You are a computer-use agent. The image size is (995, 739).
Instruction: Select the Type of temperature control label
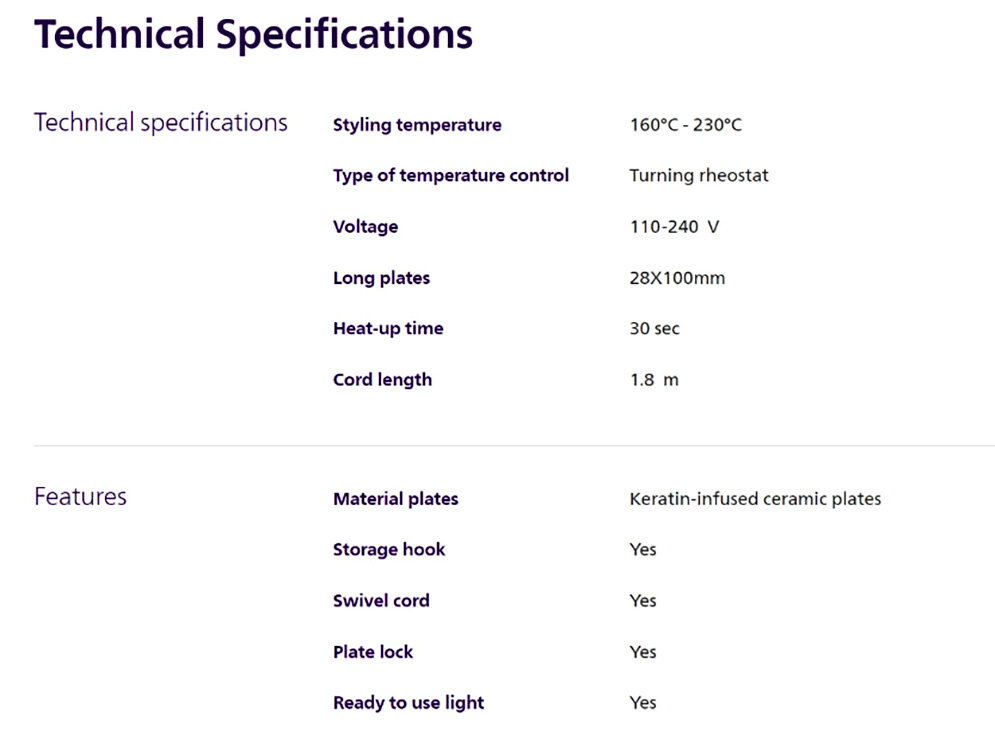(450, 176)
